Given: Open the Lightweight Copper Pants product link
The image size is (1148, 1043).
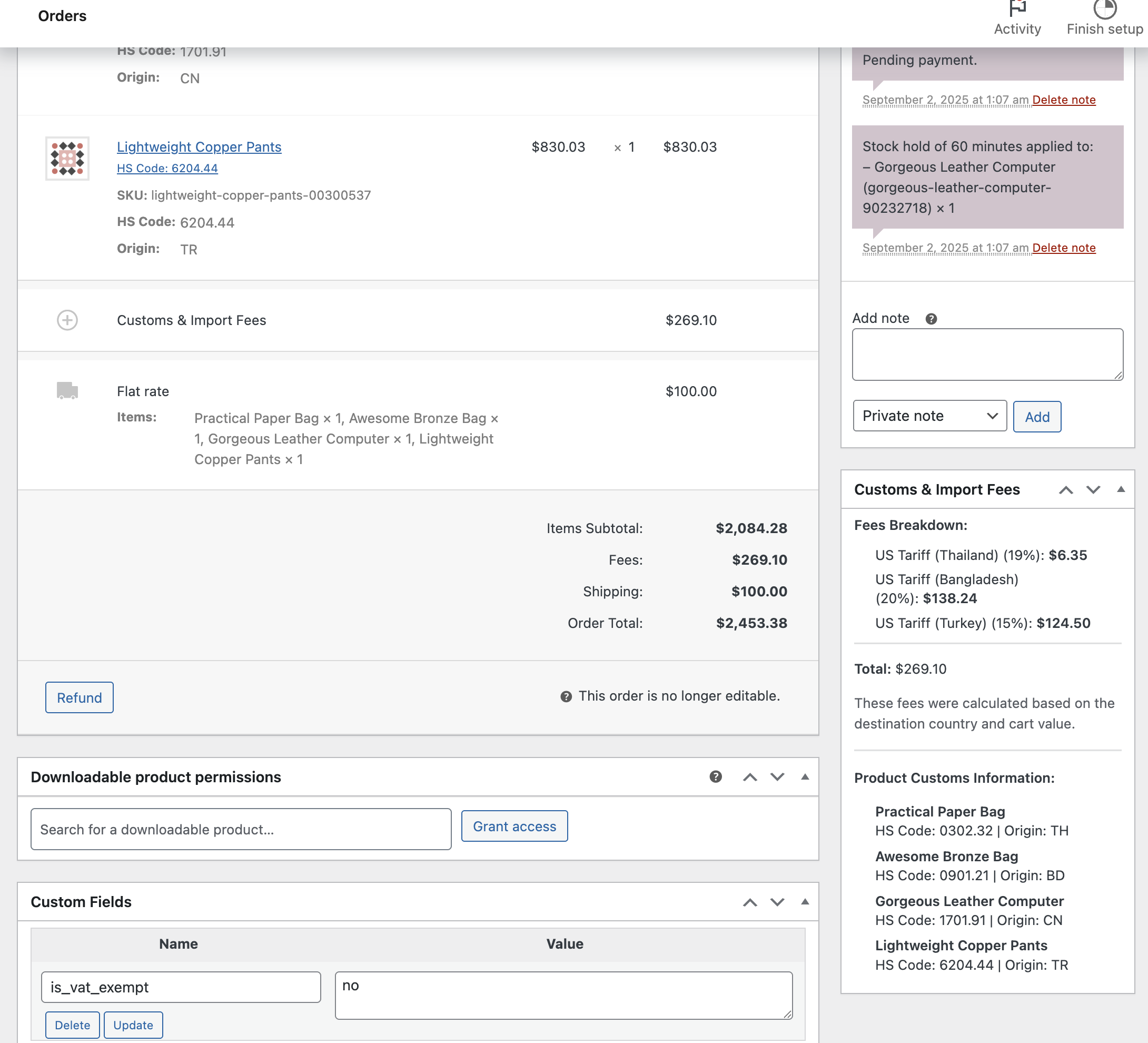Looking at the screenshot, I should pyautogui.click(x=199, y=147).
